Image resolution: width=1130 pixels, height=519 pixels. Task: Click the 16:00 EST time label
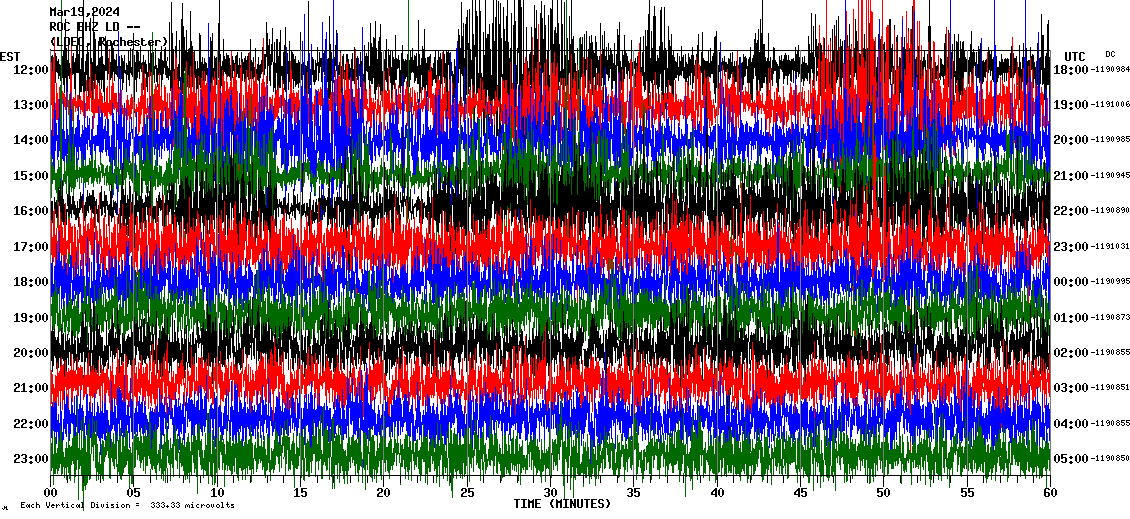30,210
